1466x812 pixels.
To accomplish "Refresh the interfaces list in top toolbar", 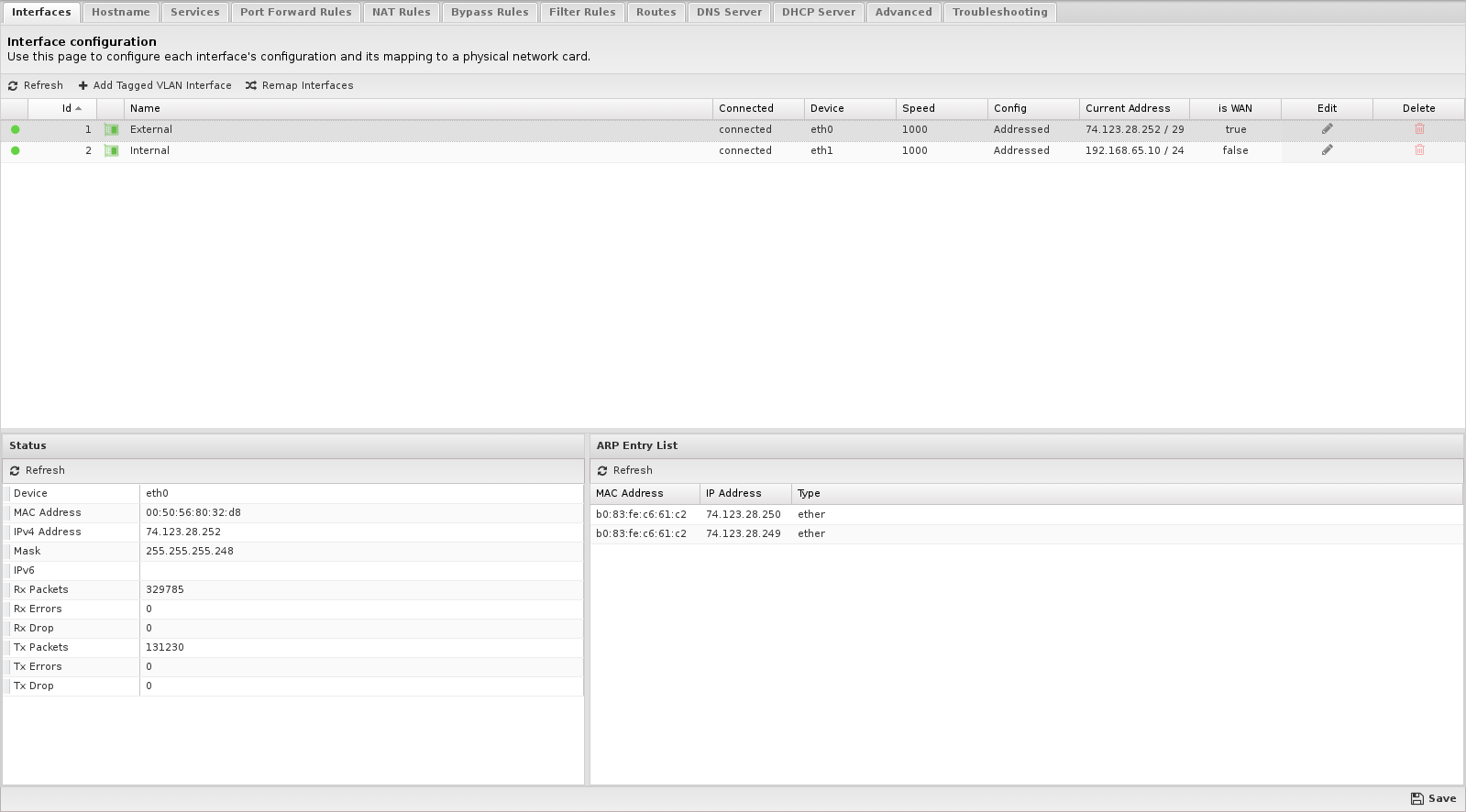I will [36, 86].
